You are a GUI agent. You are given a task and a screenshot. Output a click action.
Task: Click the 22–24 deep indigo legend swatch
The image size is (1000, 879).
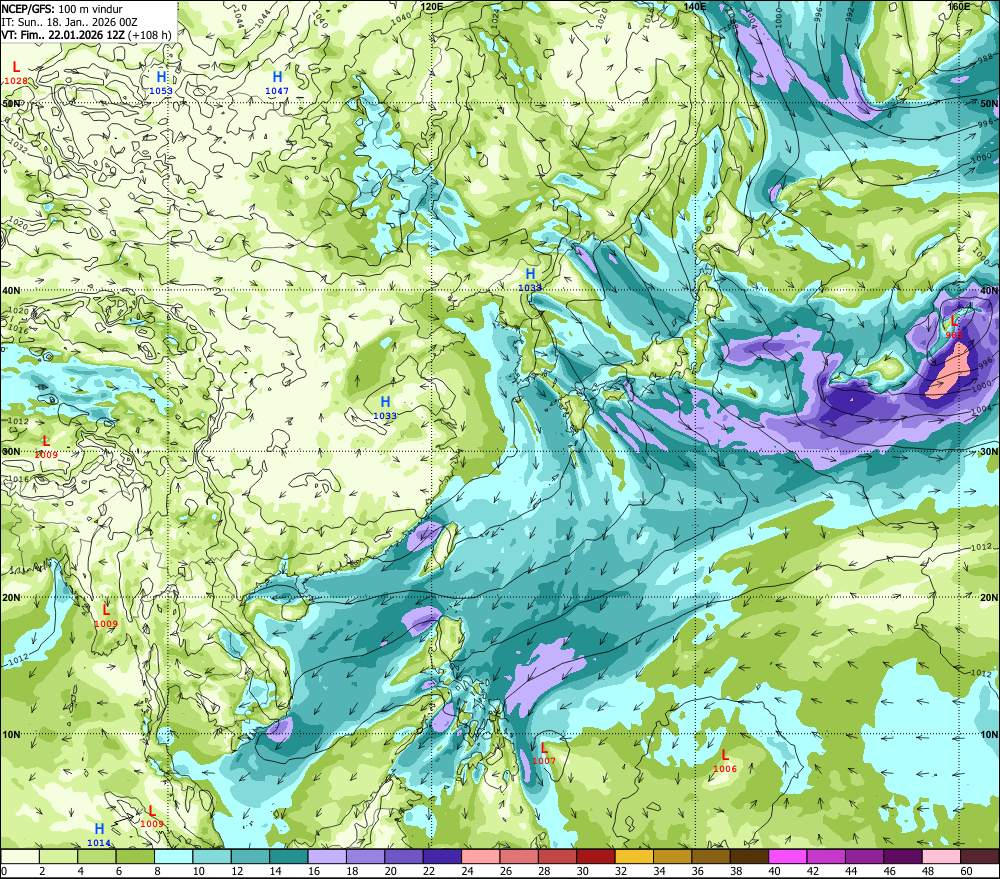tap(442, 857)
